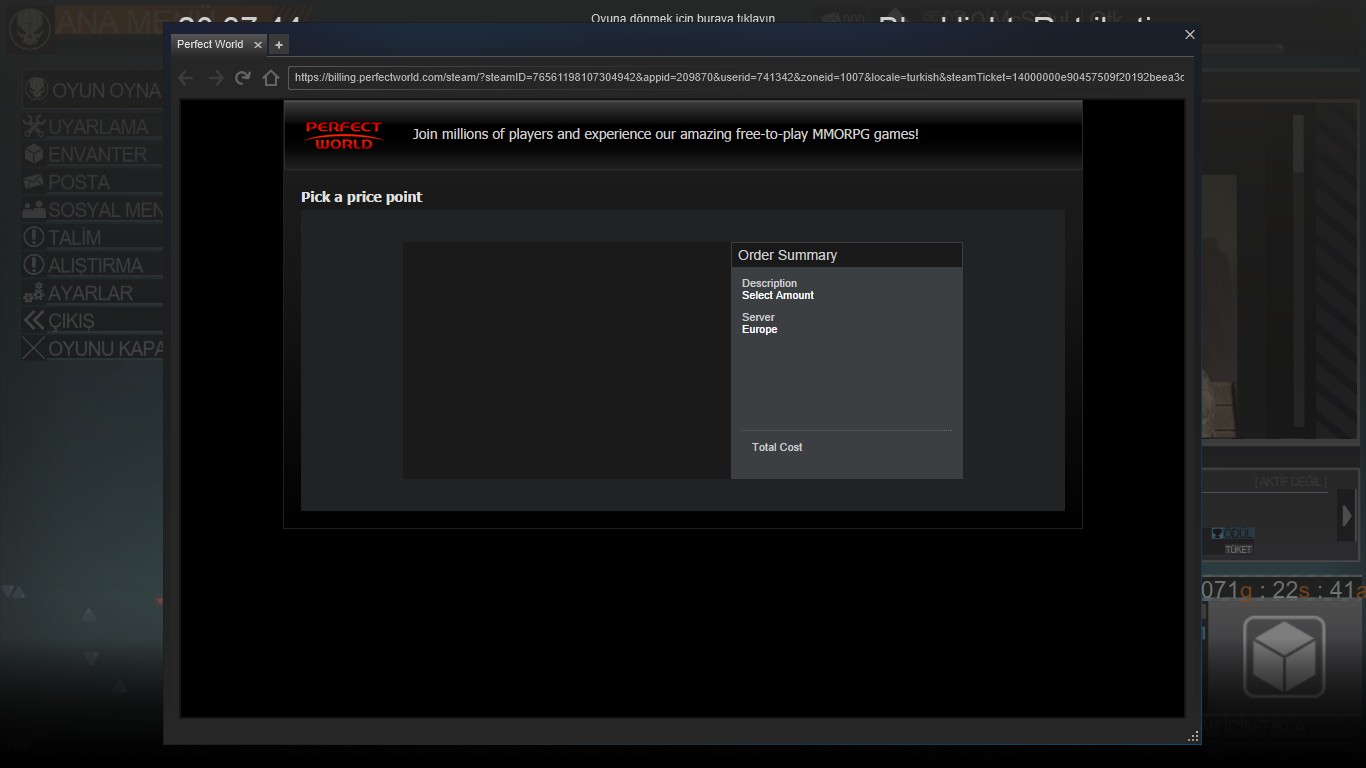
Task: Click the Total Cost label
Action: (777, 447)
